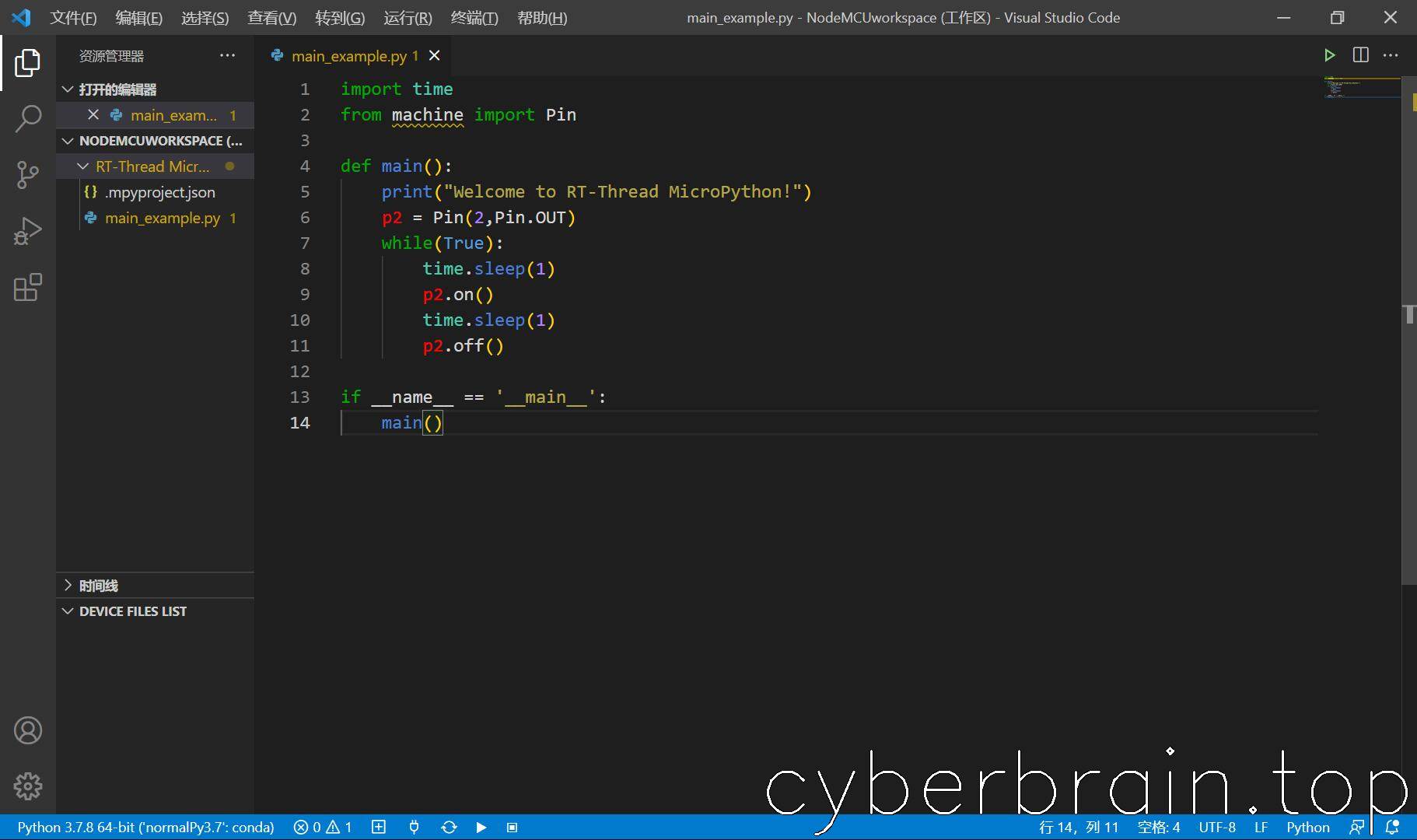Change language mode Python
Screen dimensions: 1417x840
pyautogui.click(x=1308, y=827)
